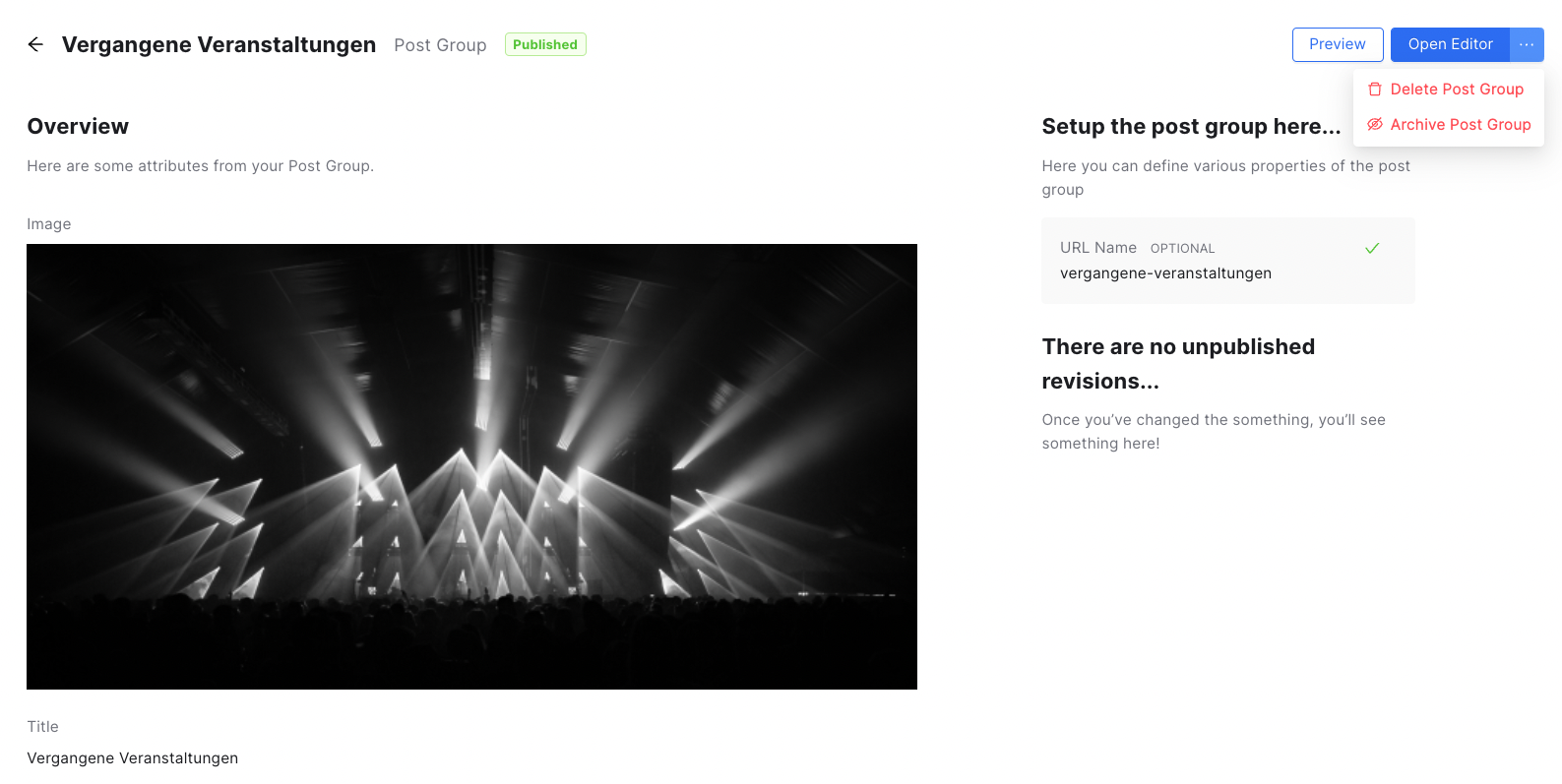The image size is (1562, 784).
Task: Click the Overview section heading
Action: (x=78, y=127)
